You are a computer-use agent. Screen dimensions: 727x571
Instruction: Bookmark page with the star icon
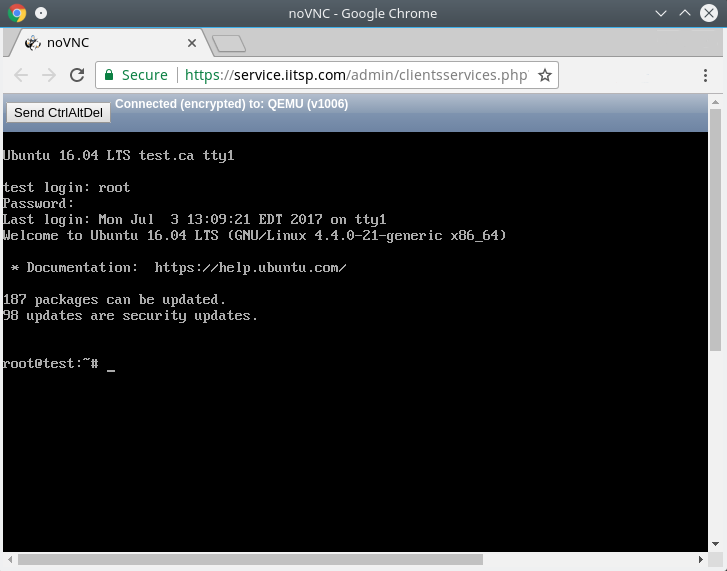point(545,75)
